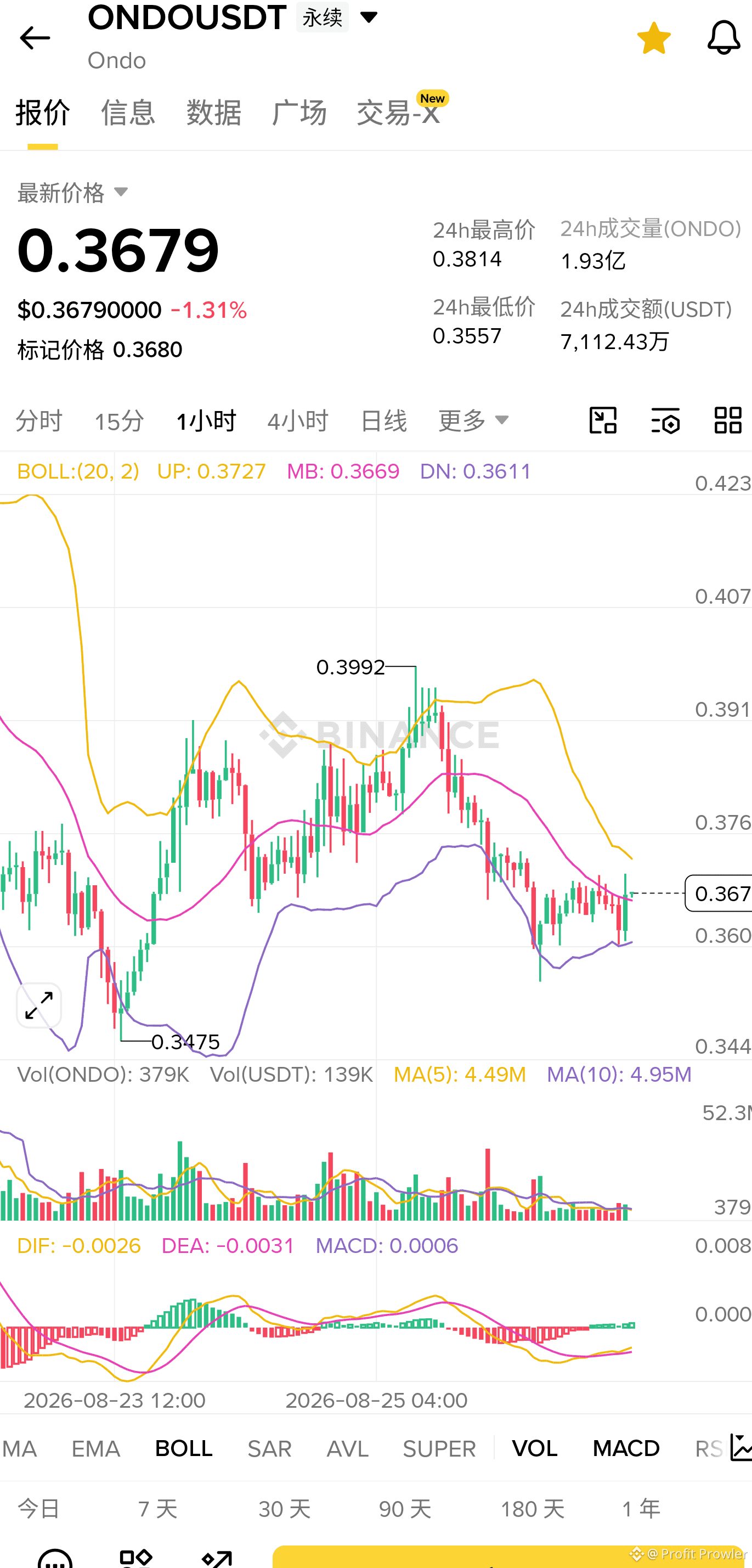Go back with the arrow icon
The width and height of the screenshot is (752, 1568).
(x=35, y=38)
